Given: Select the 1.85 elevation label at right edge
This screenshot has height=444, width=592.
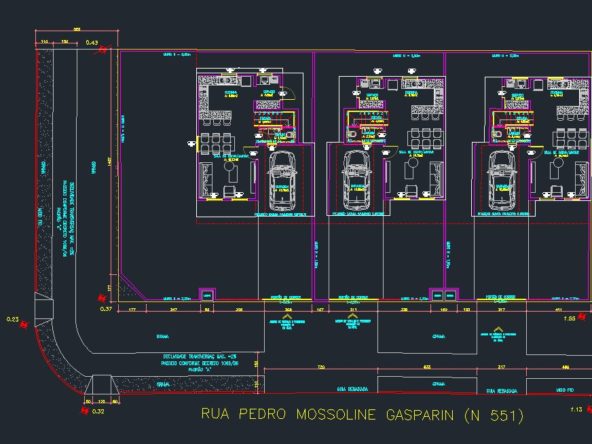Looking at the screenshot, I should (x=569, y=319).
